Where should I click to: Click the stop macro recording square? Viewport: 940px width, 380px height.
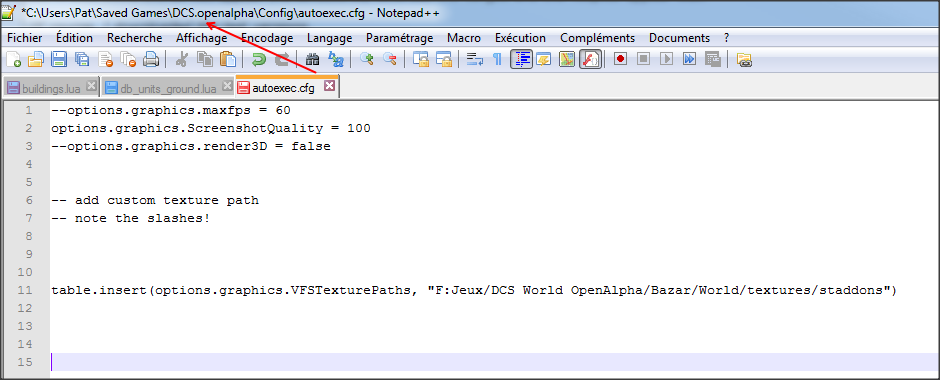643,59
